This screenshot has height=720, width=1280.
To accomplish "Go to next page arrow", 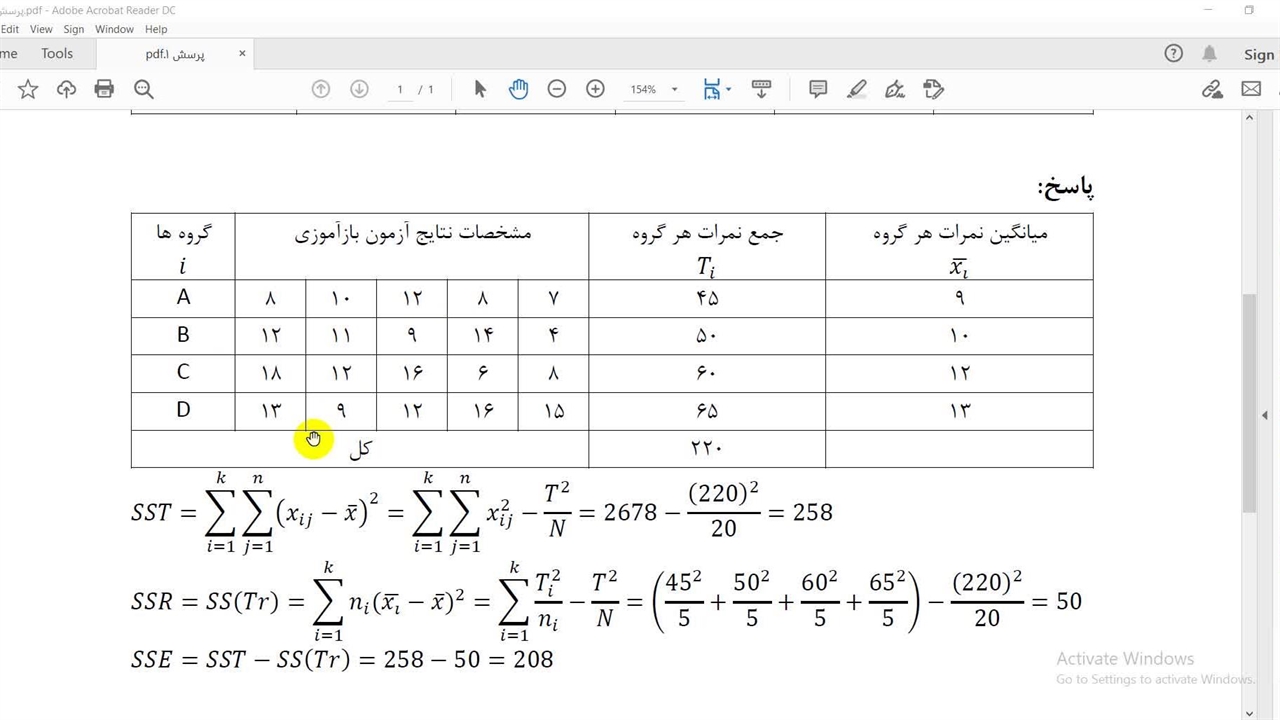I will [359, 90].
